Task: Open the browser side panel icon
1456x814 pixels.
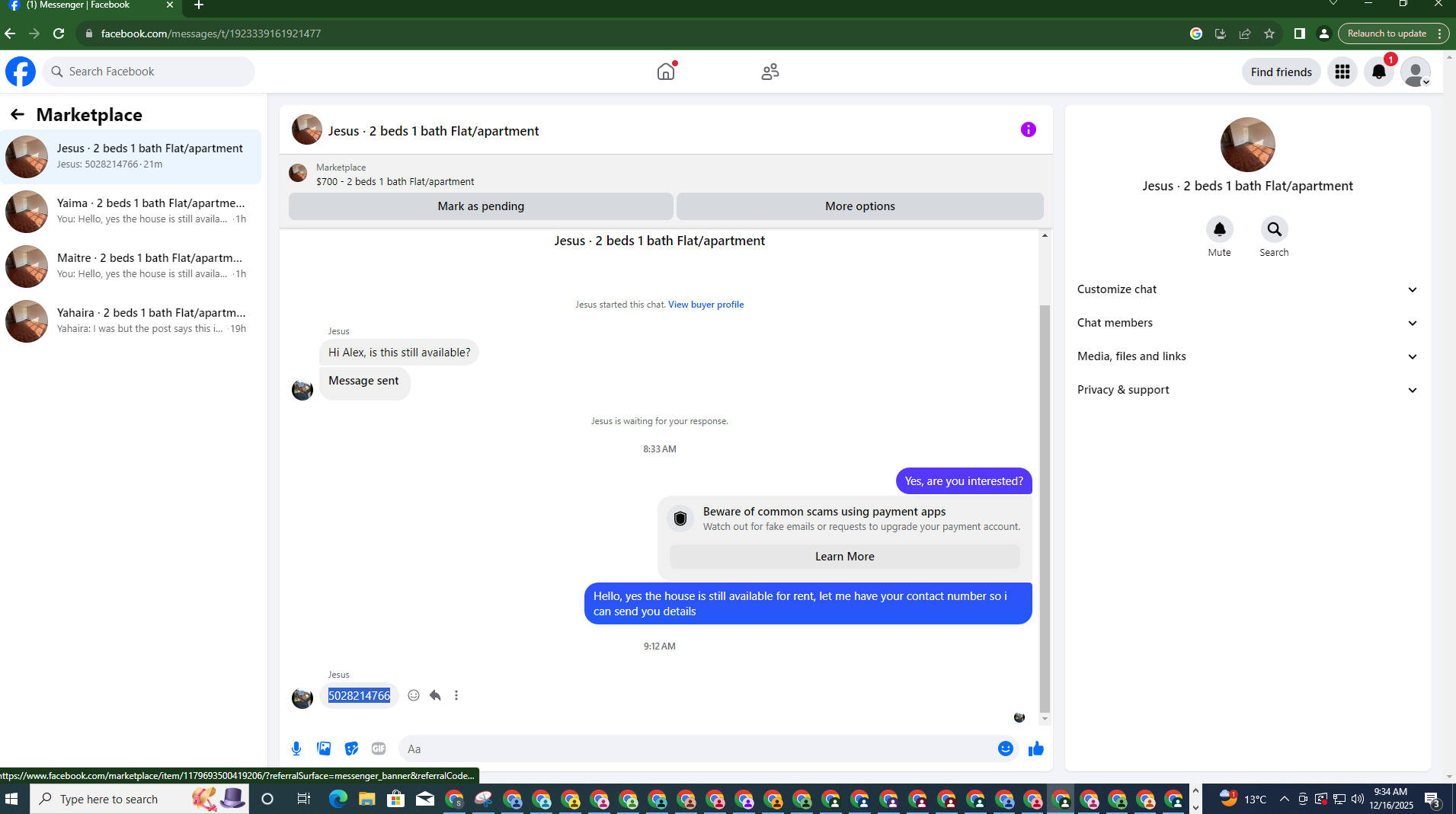Action: click(x=1300, y=34)
